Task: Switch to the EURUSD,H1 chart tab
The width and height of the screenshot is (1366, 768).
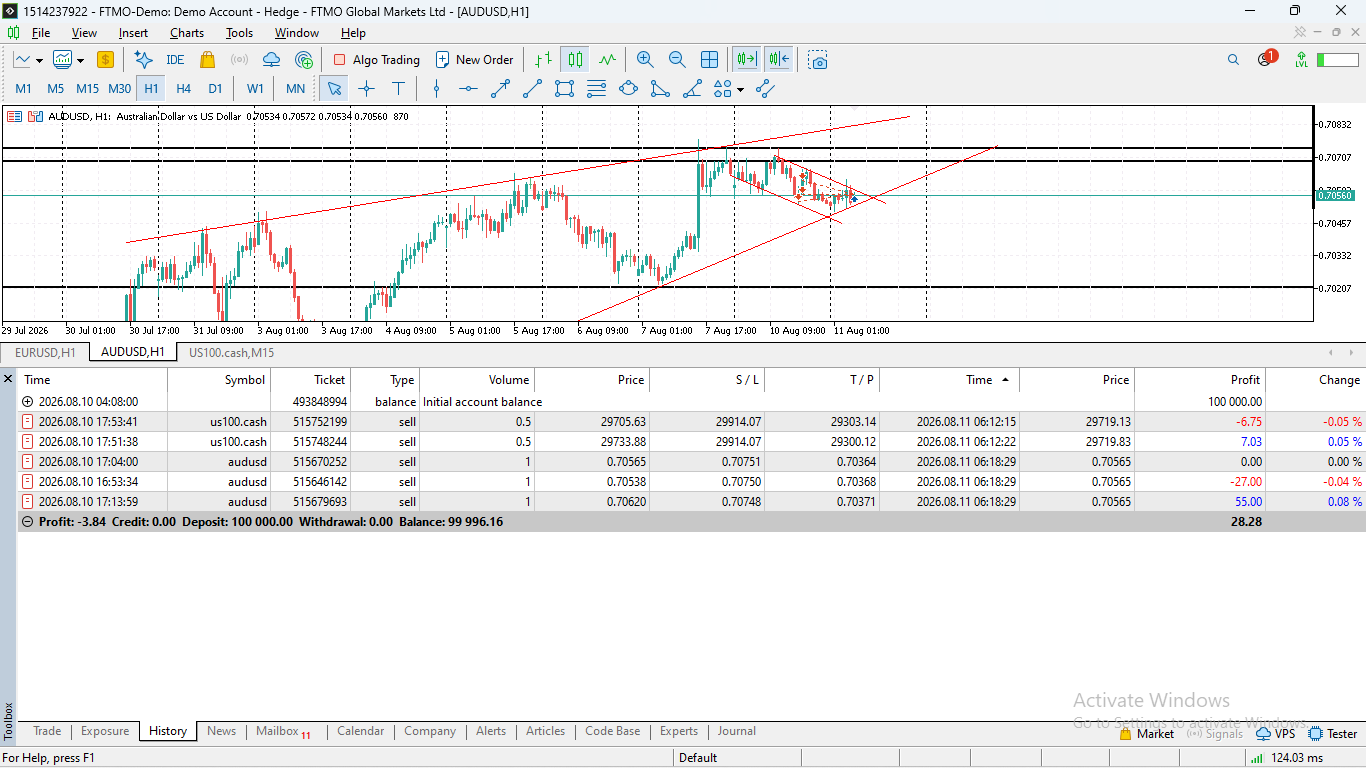Action: click(45, 353)
